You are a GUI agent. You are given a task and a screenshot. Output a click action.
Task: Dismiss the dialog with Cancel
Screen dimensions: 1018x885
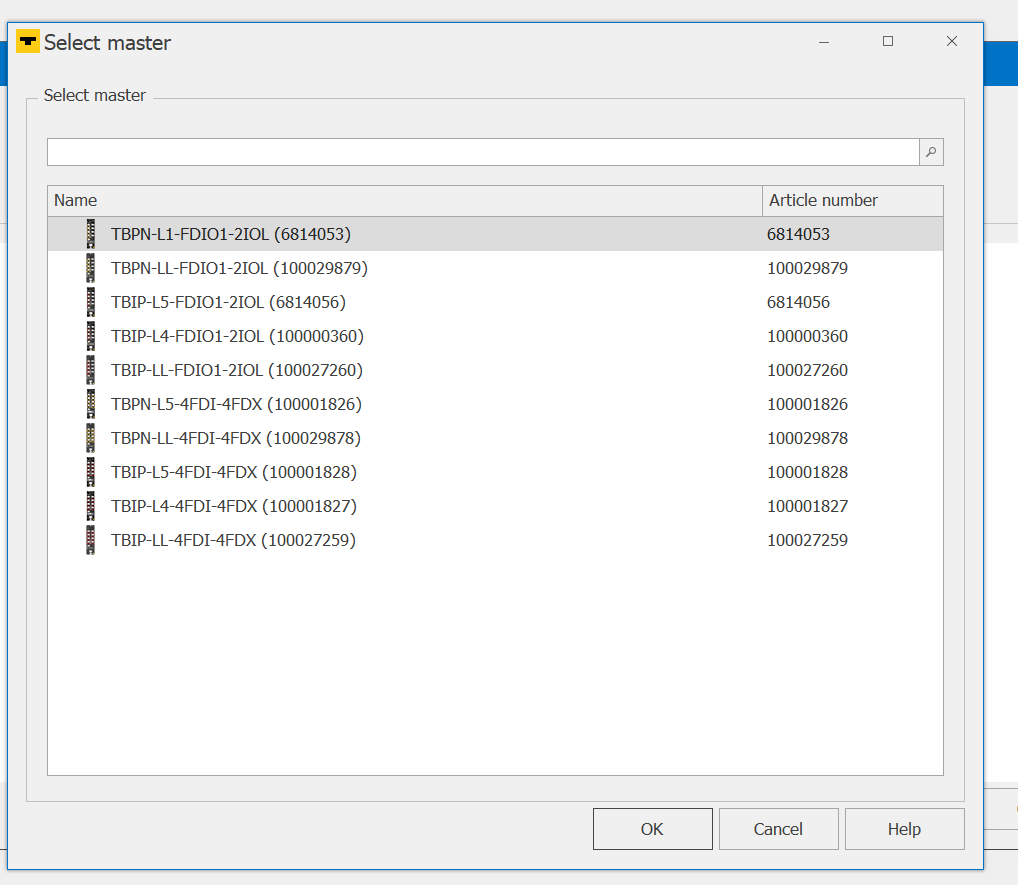click(x=778, y=829)
